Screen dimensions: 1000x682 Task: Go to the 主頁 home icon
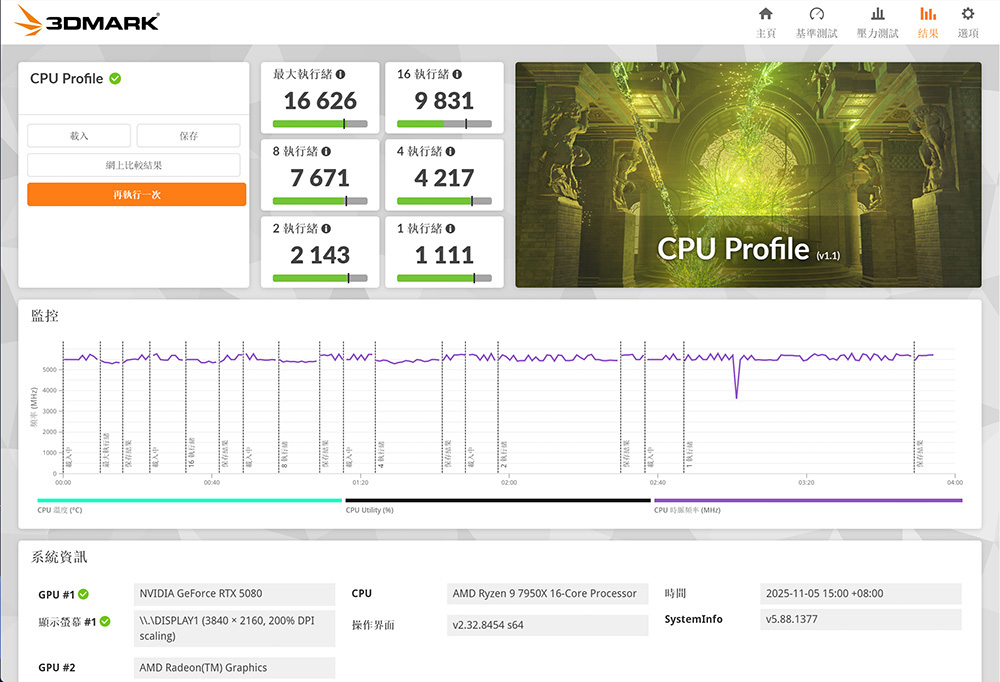click(765, 14)
